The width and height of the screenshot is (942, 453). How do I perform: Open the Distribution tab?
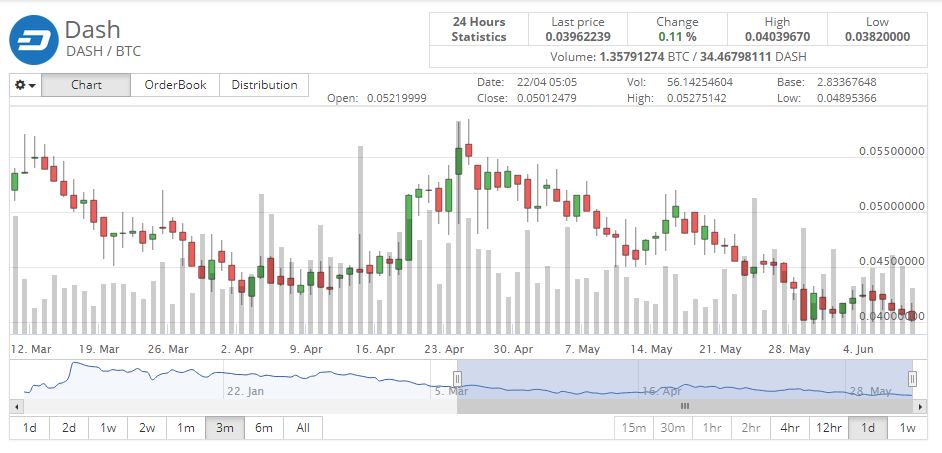click(264, 85)
